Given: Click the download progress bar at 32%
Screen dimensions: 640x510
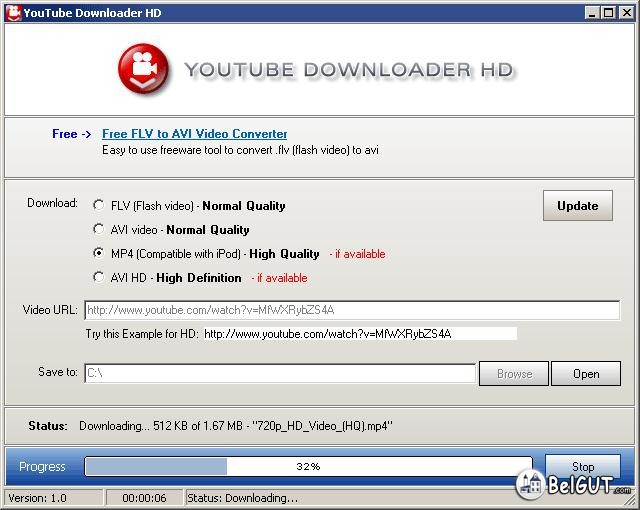Looking at the screenshot, I should point(308,467).
